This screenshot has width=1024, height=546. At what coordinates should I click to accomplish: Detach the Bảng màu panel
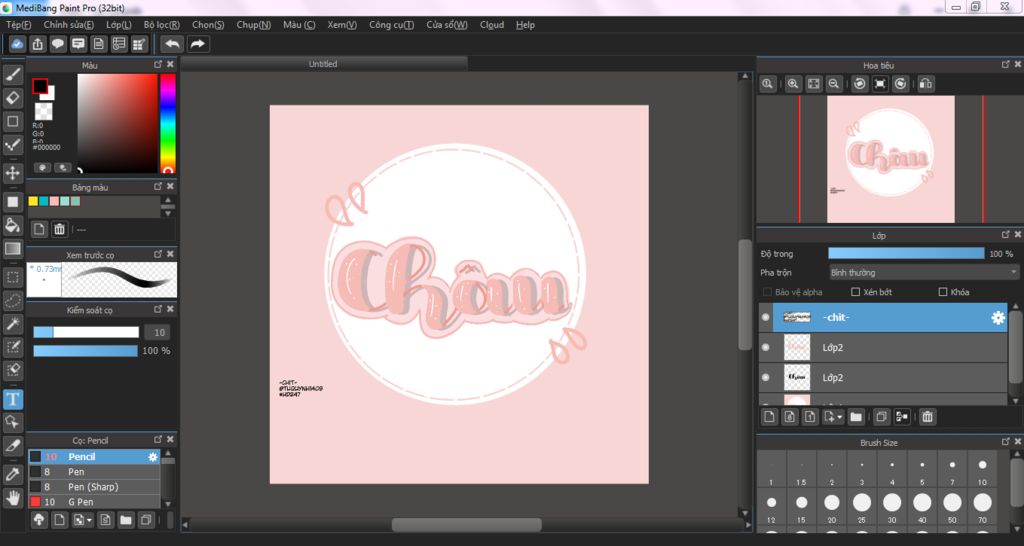pos(157,187)
